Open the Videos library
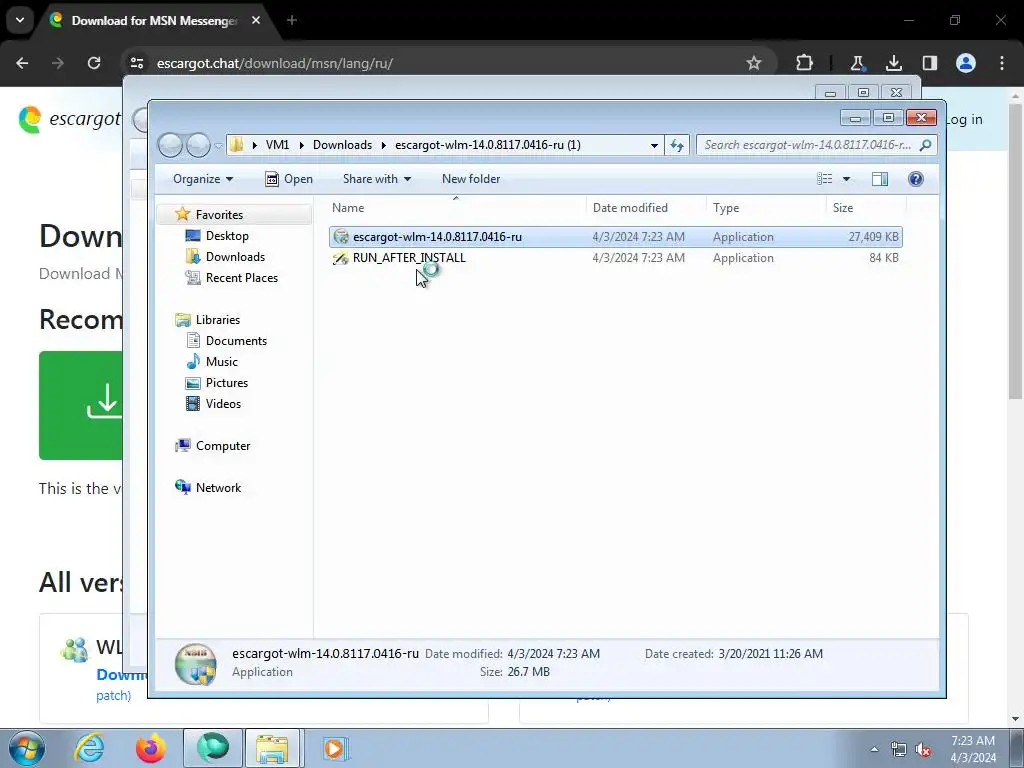Viewport: 1024px width, 768px height. (223, 404)
